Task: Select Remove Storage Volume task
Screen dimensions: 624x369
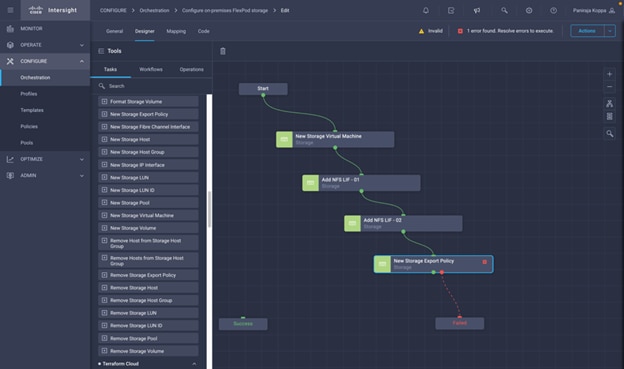Action: click(148, 351)
